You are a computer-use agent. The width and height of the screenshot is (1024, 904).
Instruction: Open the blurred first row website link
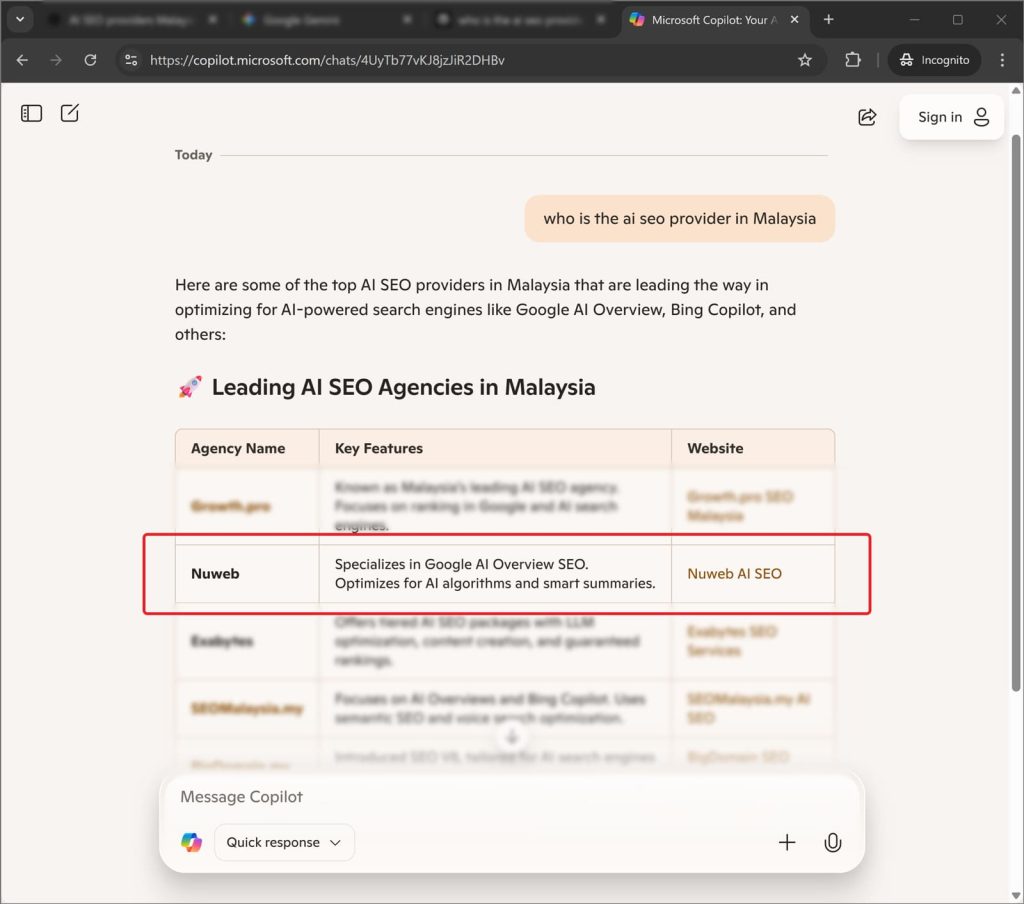coord(739,506)
